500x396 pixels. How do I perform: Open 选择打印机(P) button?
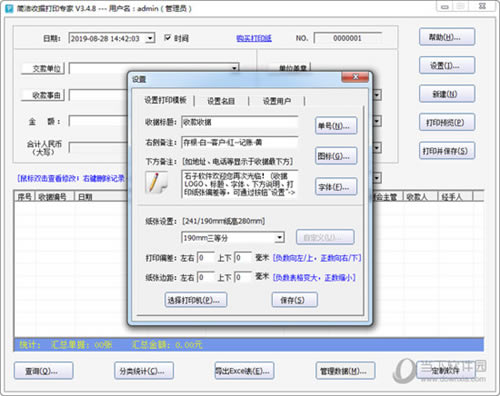[196, 300]
